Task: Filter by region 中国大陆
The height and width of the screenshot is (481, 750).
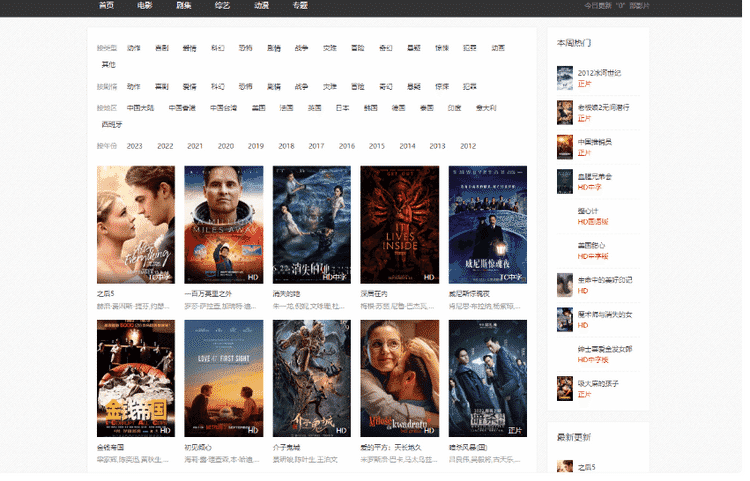Action: 140,107
